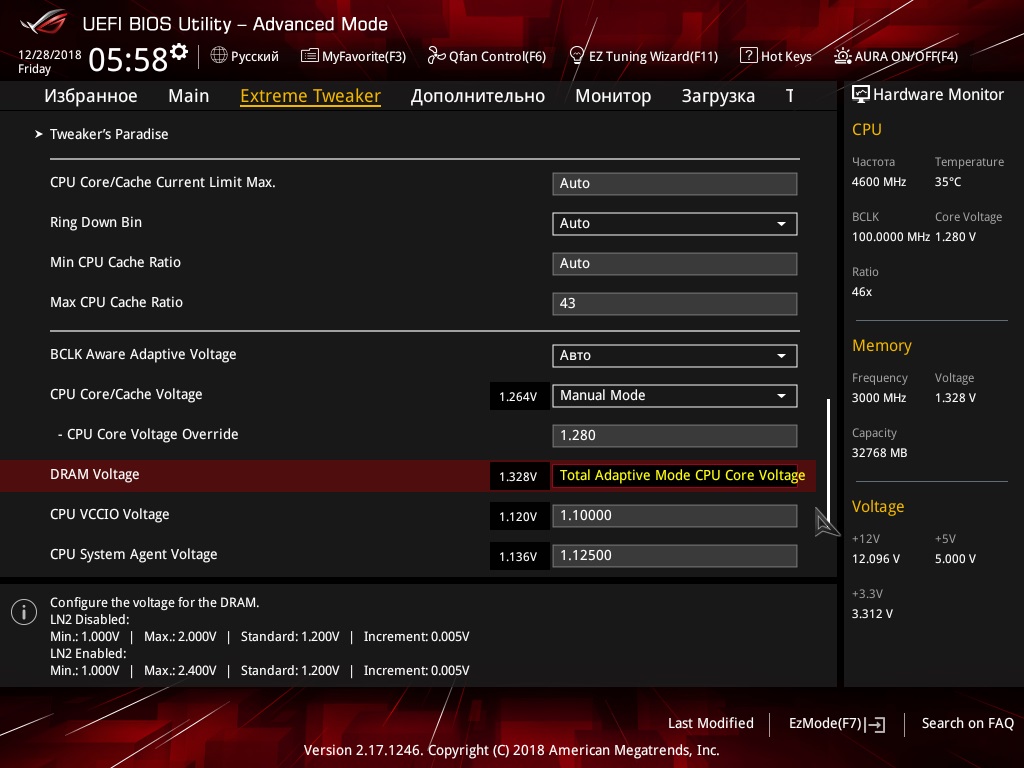Click the 3.312 V reading
Viewport: 1024px width, 768px height.
point(872,614)
